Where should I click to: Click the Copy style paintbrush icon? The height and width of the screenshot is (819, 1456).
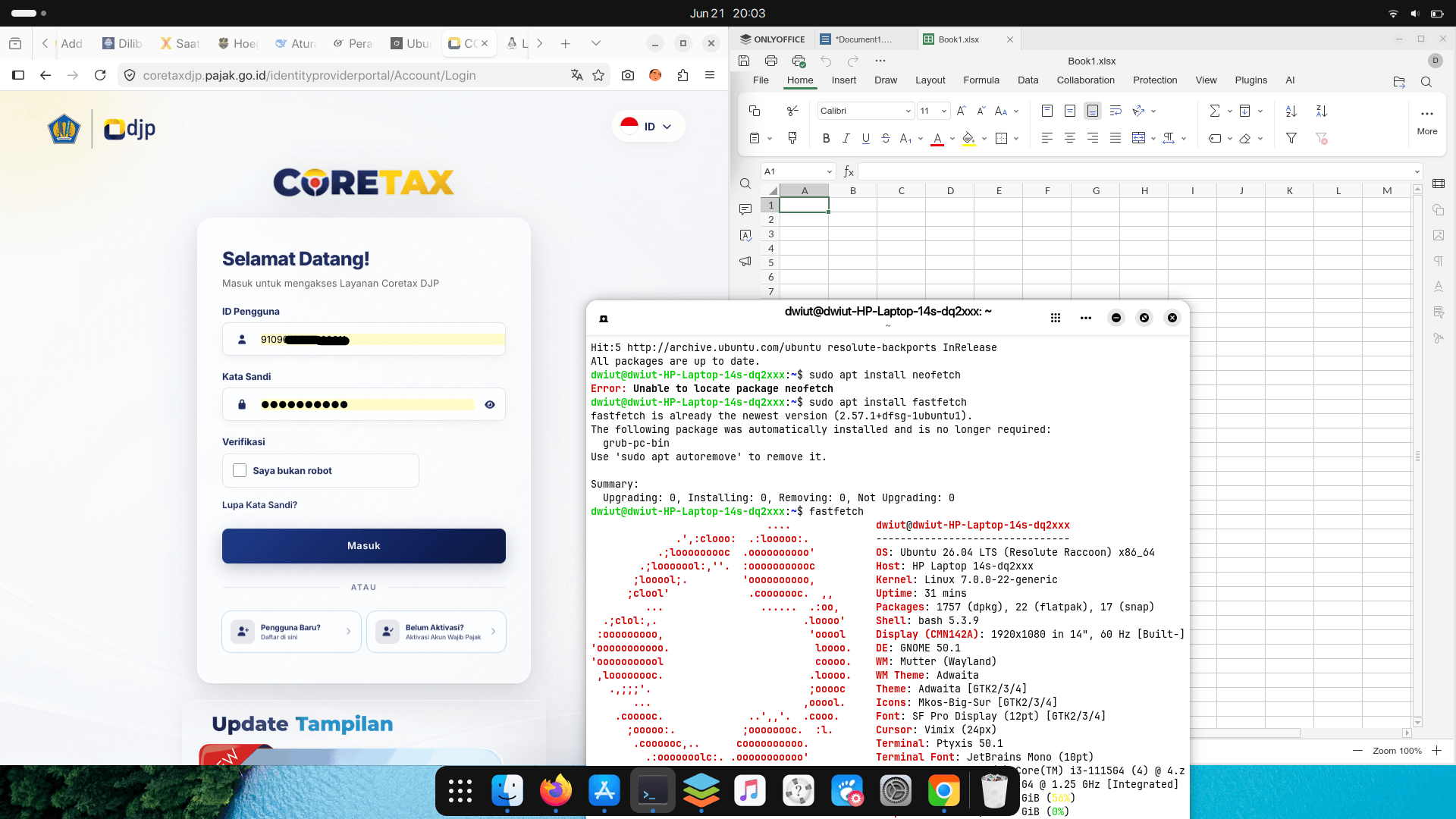coord(792,138)
